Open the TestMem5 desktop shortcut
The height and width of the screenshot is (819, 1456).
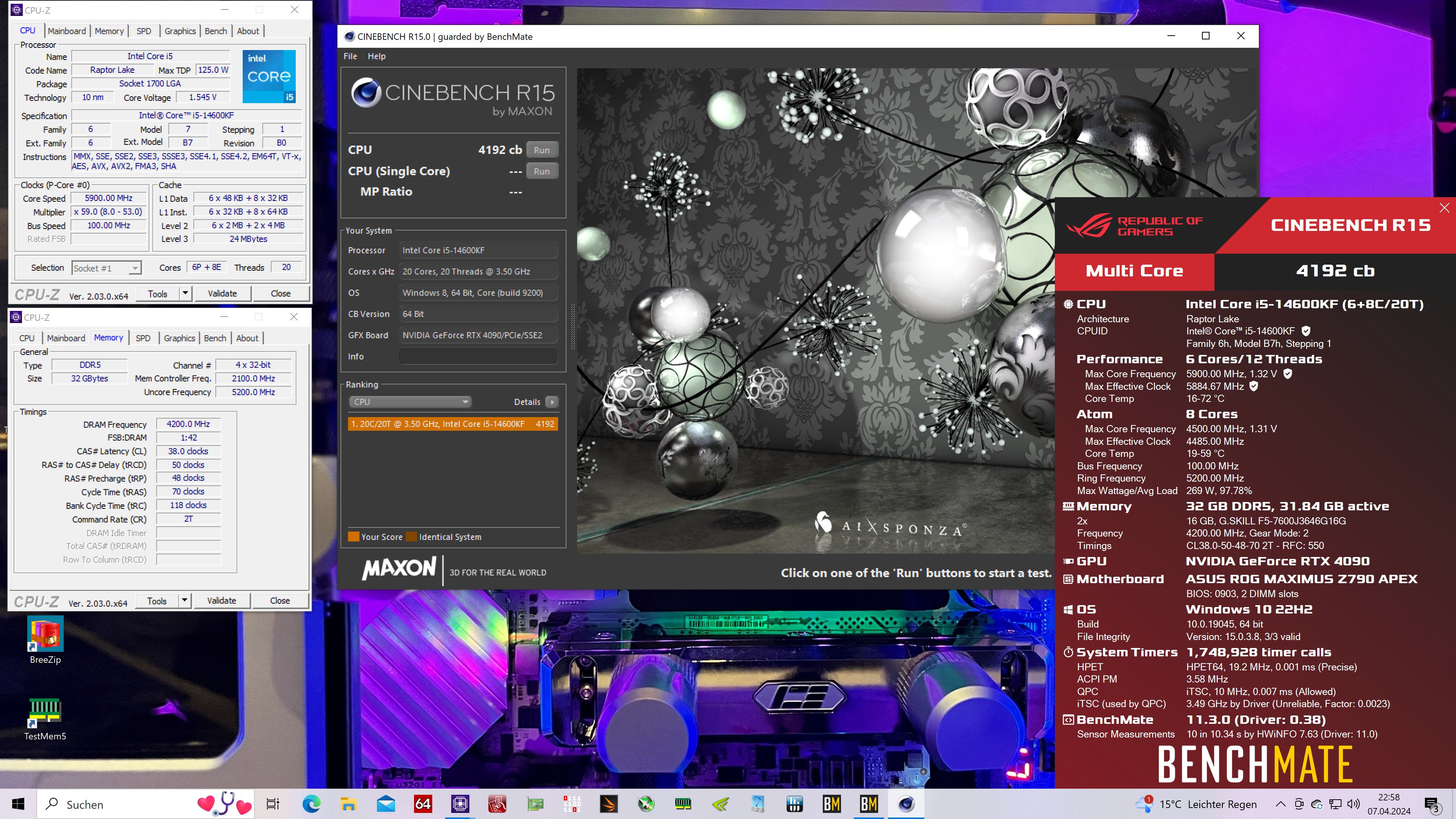coord(45,719)
